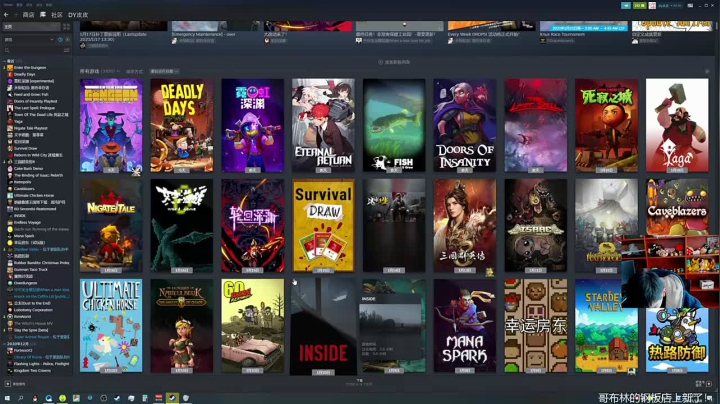This screenshot has height=404, width=720.
Task: Open the INSIDE game cover
Action: (x=323, y=326)
